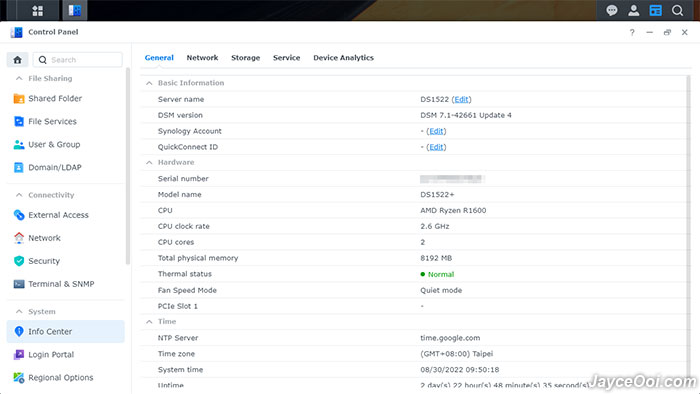Switch to the Storage tab
This screenshot has height=394, width=700.
pos(246,58)
